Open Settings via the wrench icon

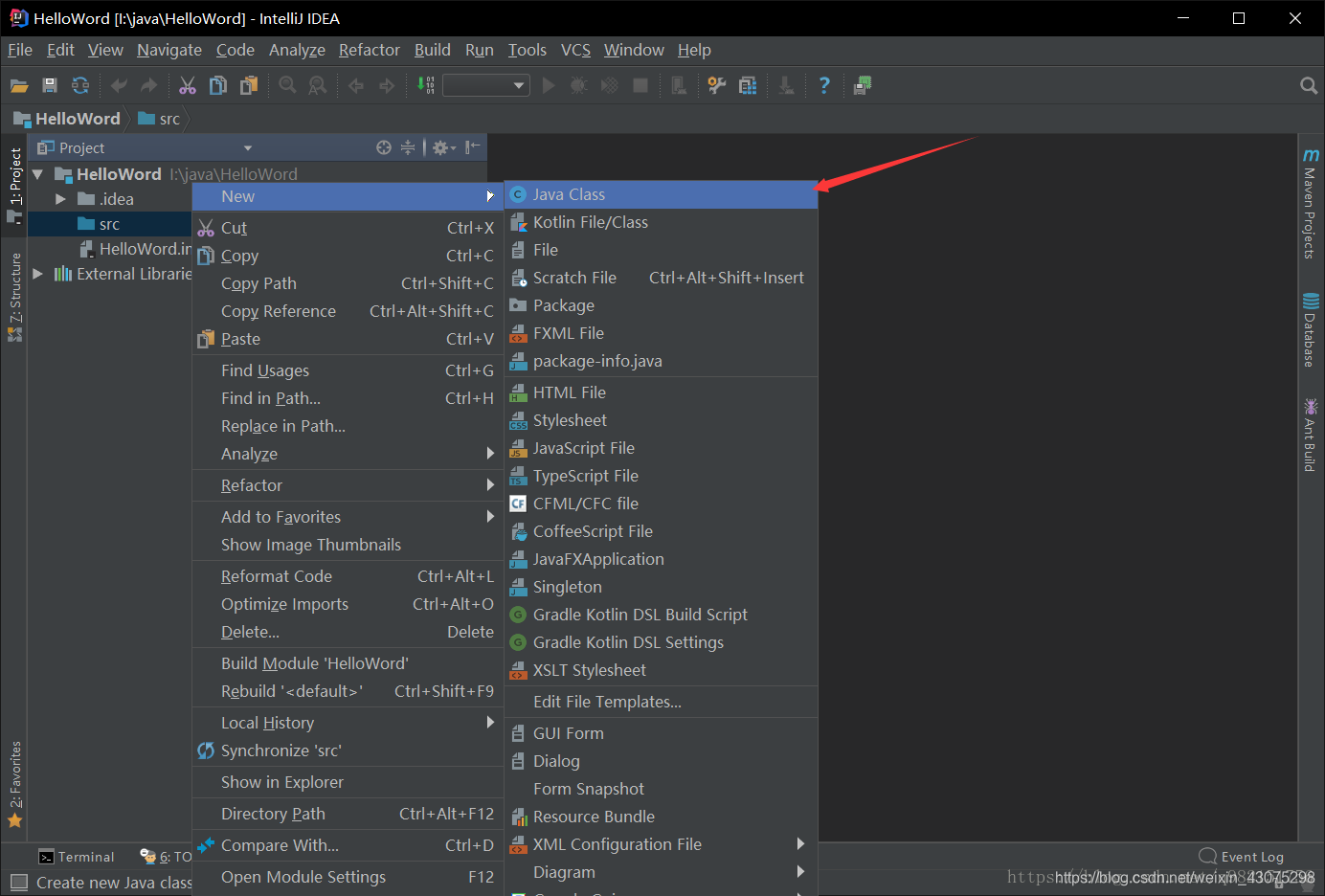click(x=717, y=85)
